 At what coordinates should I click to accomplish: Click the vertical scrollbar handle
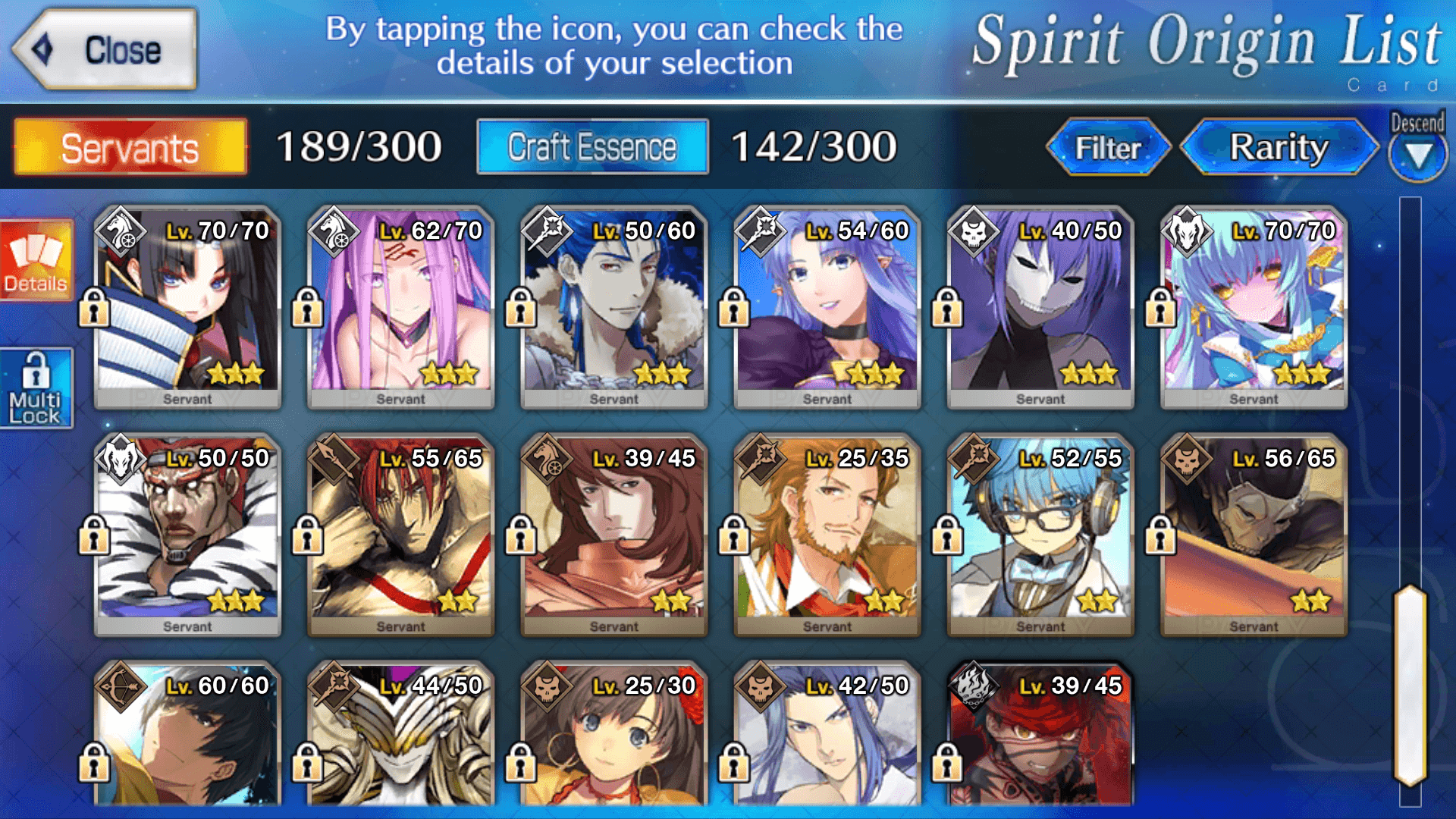[x=1410, y=686]
